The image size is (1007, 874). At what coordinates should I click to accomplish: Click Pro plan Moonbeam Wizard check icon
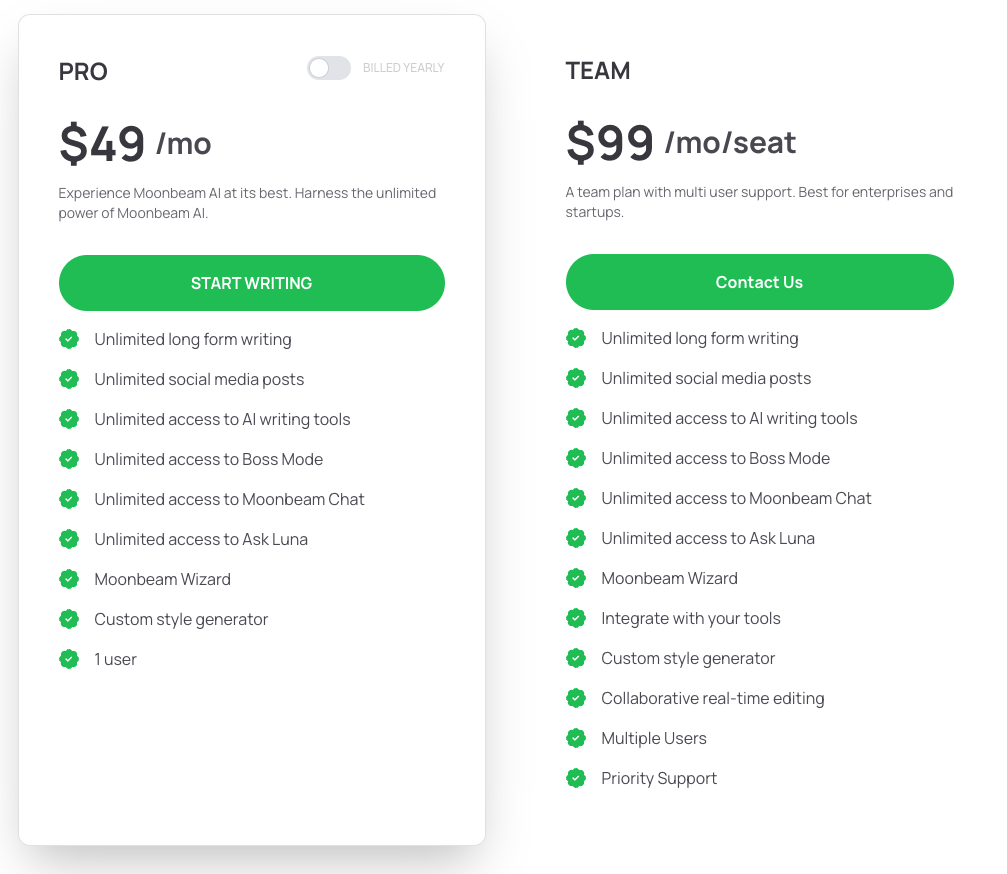[x=69, y=579]
